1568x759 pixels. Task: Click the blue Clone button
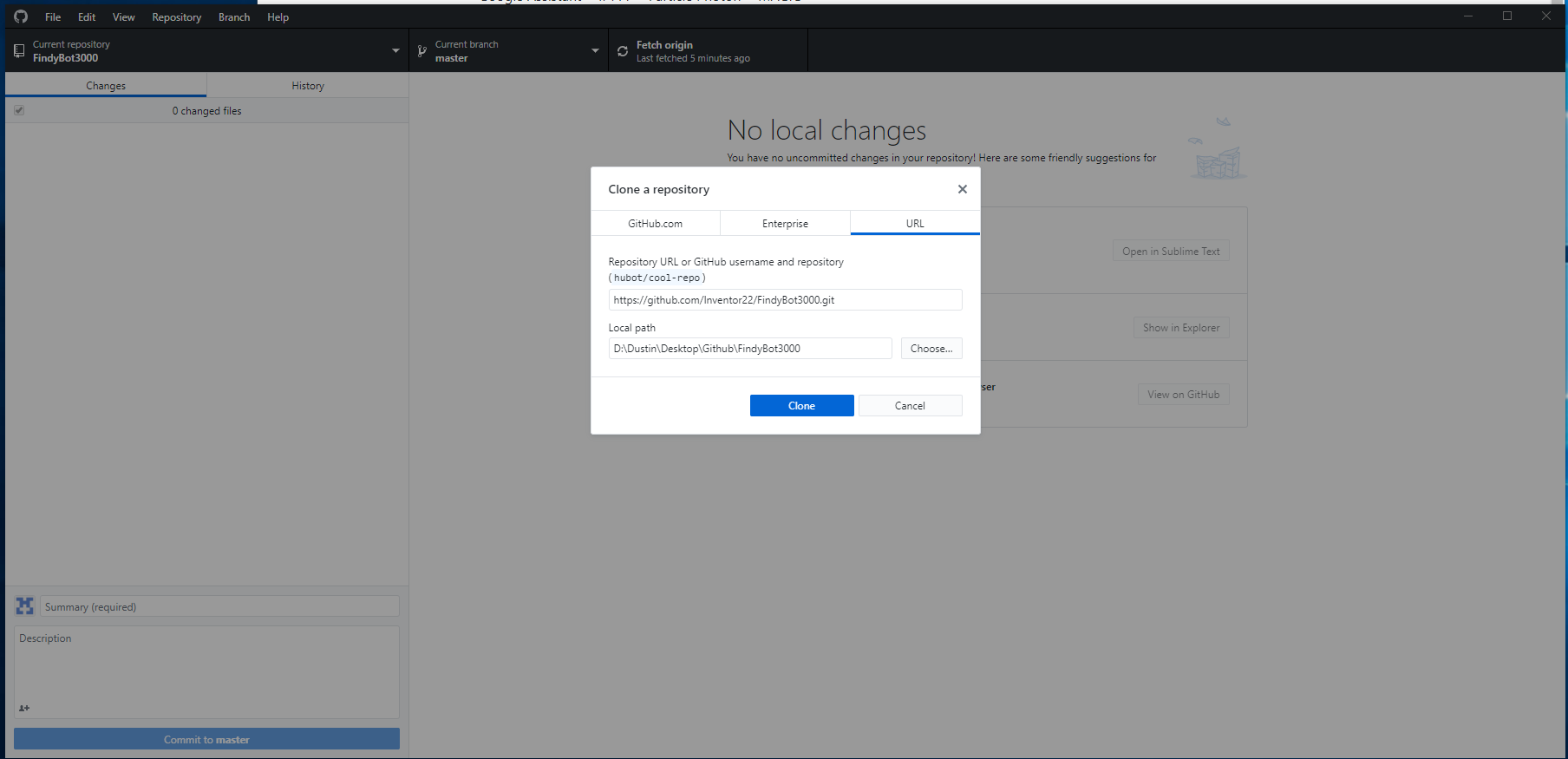802,405
